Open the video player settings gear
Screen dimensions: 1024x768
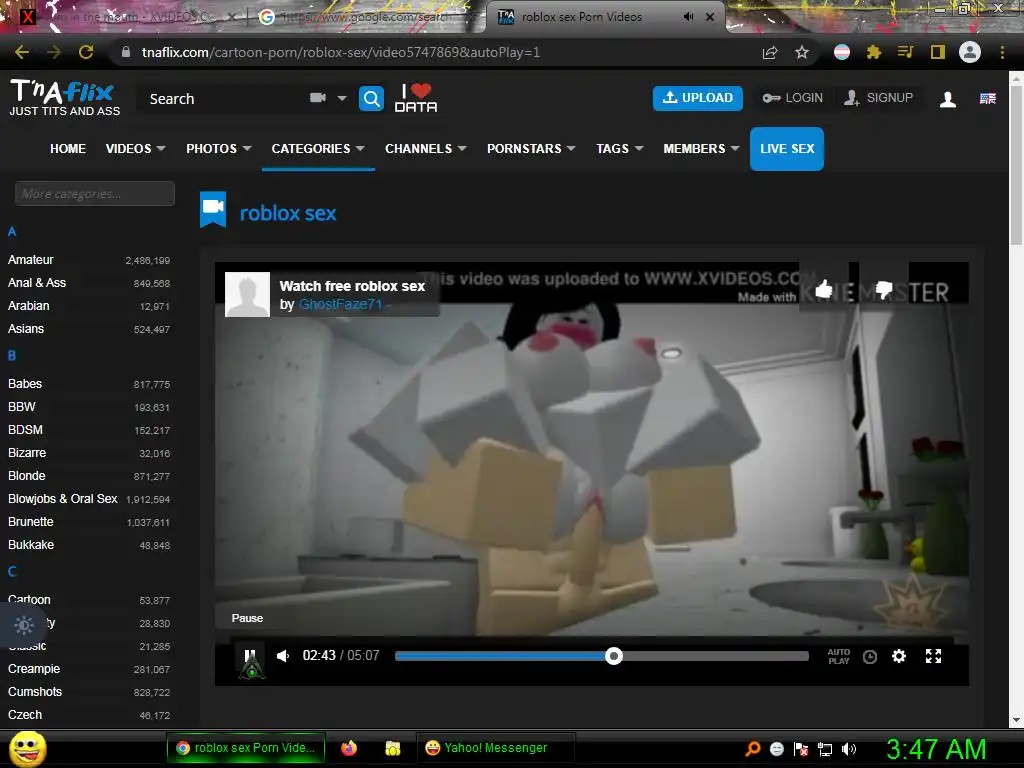coord(899,656)
